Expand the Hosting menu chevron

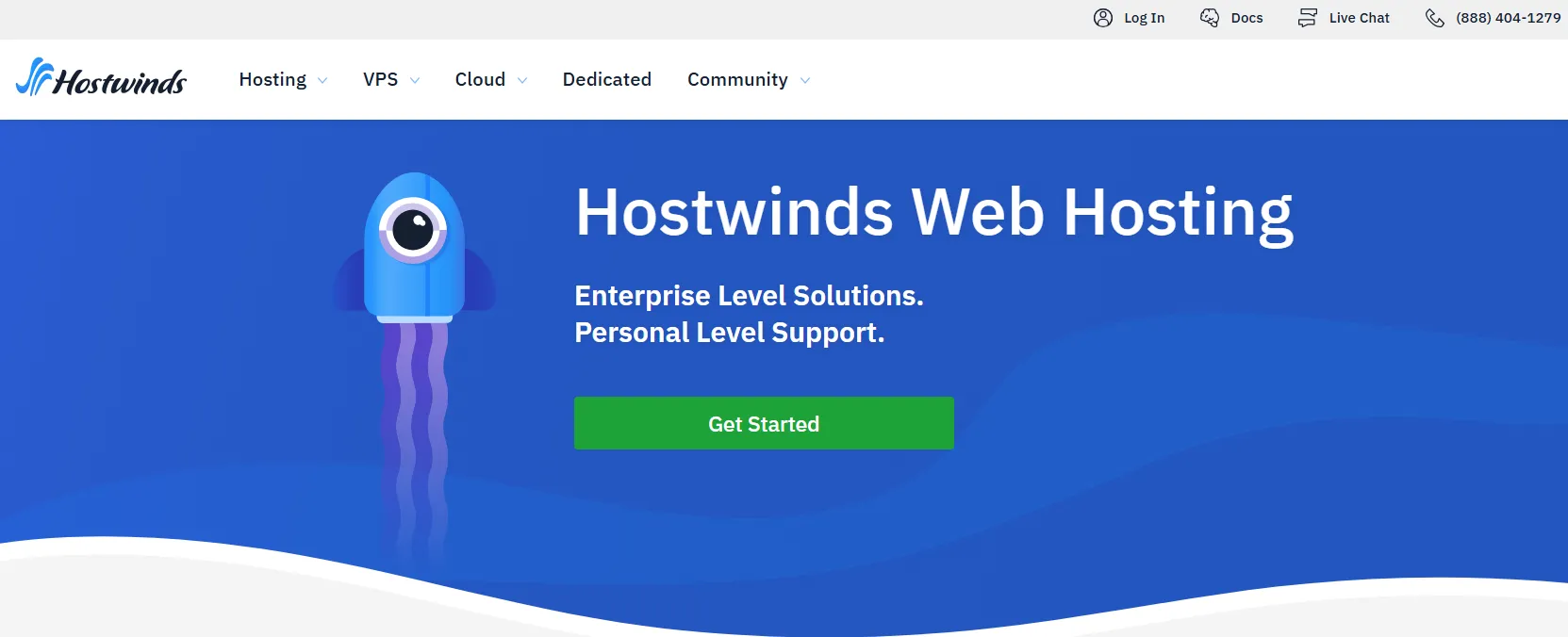pyautogui.click(x=322, y=81)
